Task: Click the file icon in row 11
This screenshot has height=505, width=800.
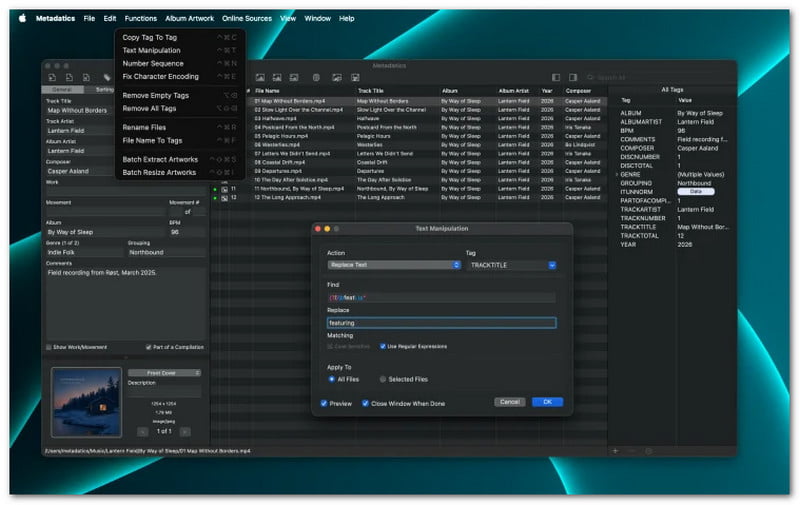Action: (224, 189)
